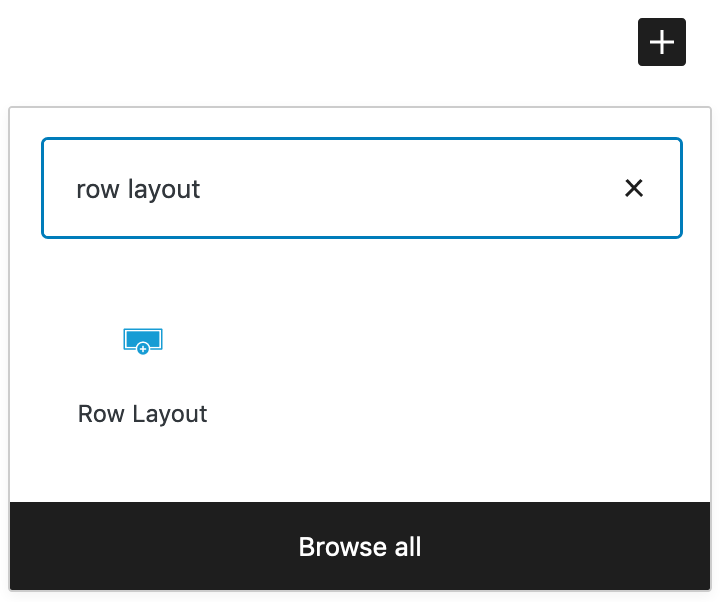This screenshot has height=602, width=720.
Task: Add the Row Layout search result
Action: point(143,370)
